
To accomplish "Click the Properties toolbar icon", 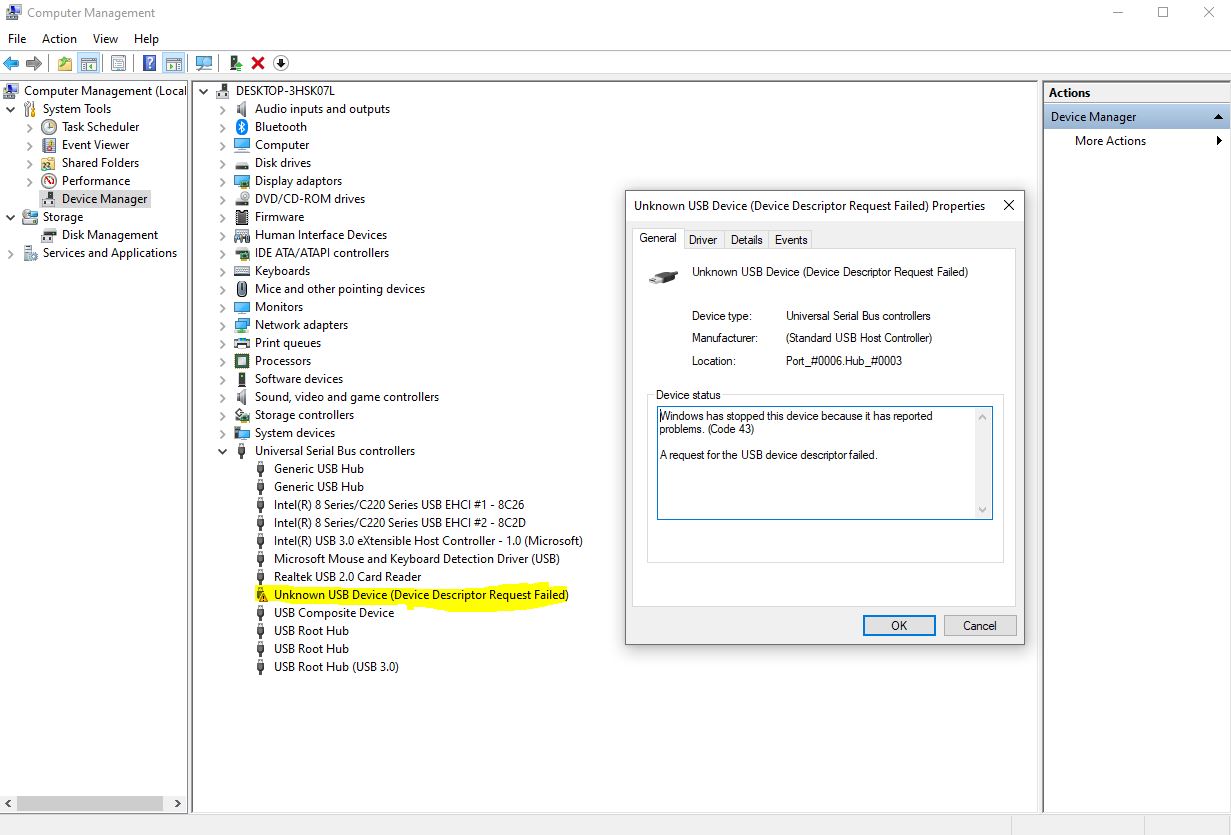I will (x=118, y=63).
